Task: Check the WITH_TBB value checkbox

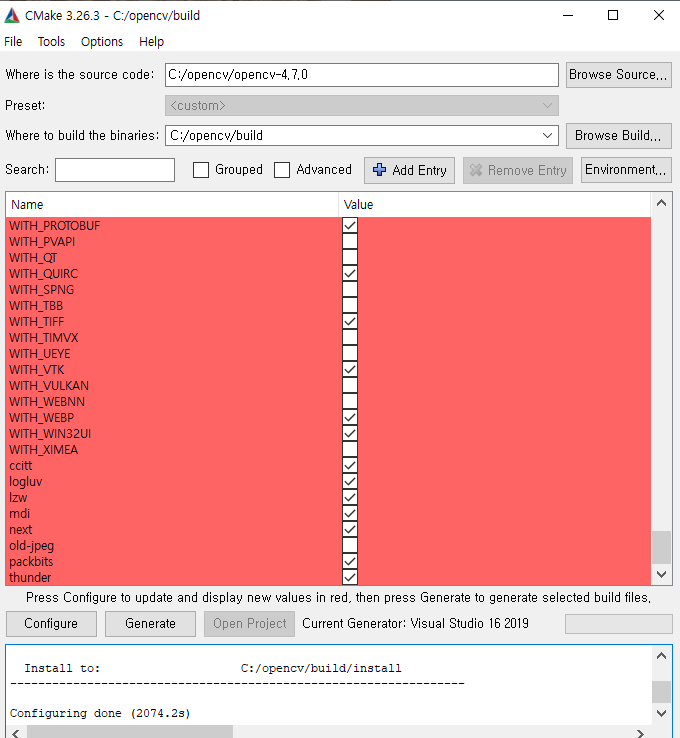Action: click(350, 305)
